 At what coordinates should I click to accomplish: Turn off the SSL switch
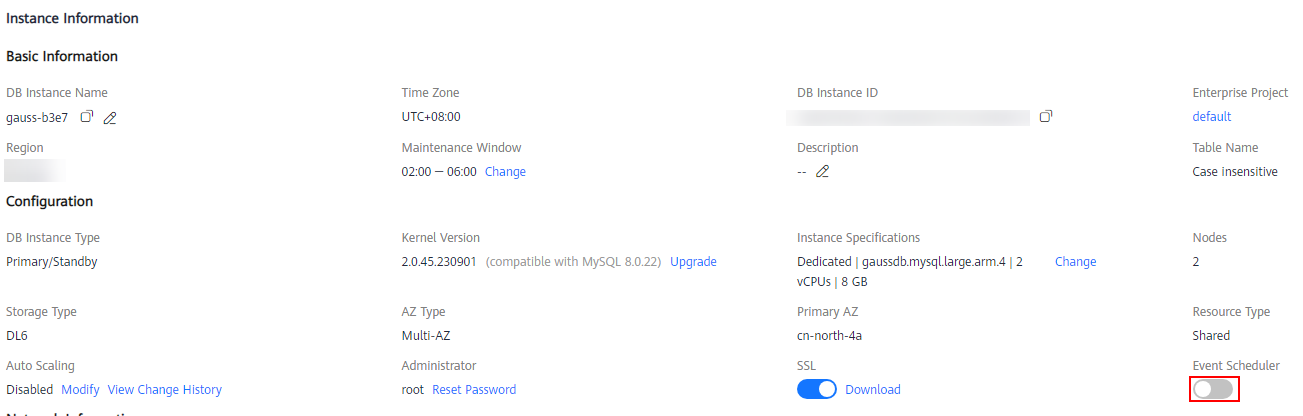click(817, 389)
